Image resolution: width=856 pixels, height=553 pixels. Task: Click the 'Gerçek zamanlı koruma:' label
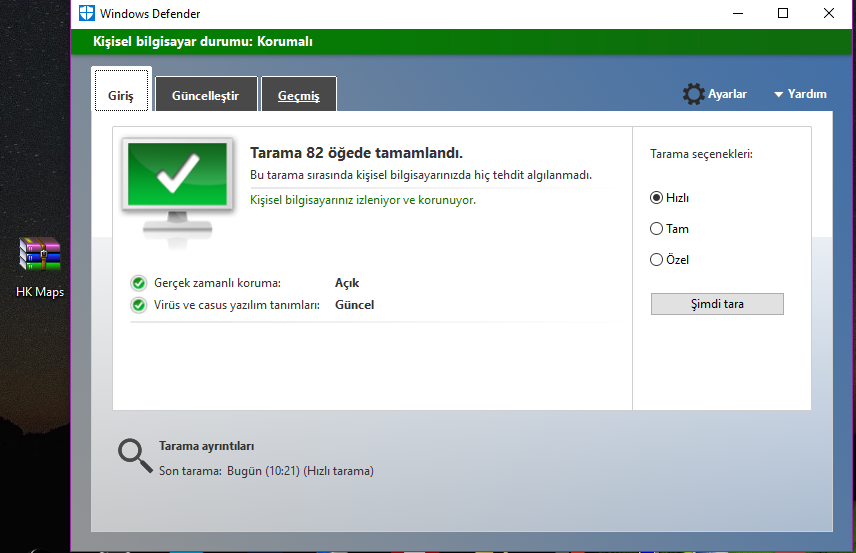pos(217,283)
